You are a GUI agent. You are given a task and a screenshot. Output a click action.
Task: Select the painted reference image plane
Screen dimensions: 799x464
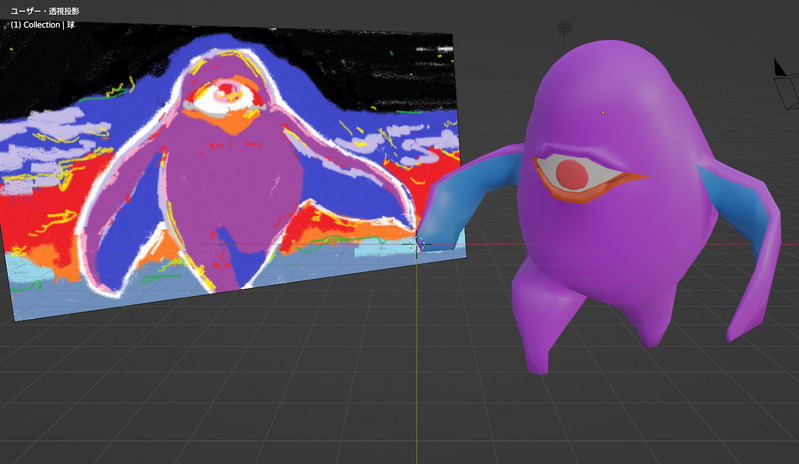232,171
